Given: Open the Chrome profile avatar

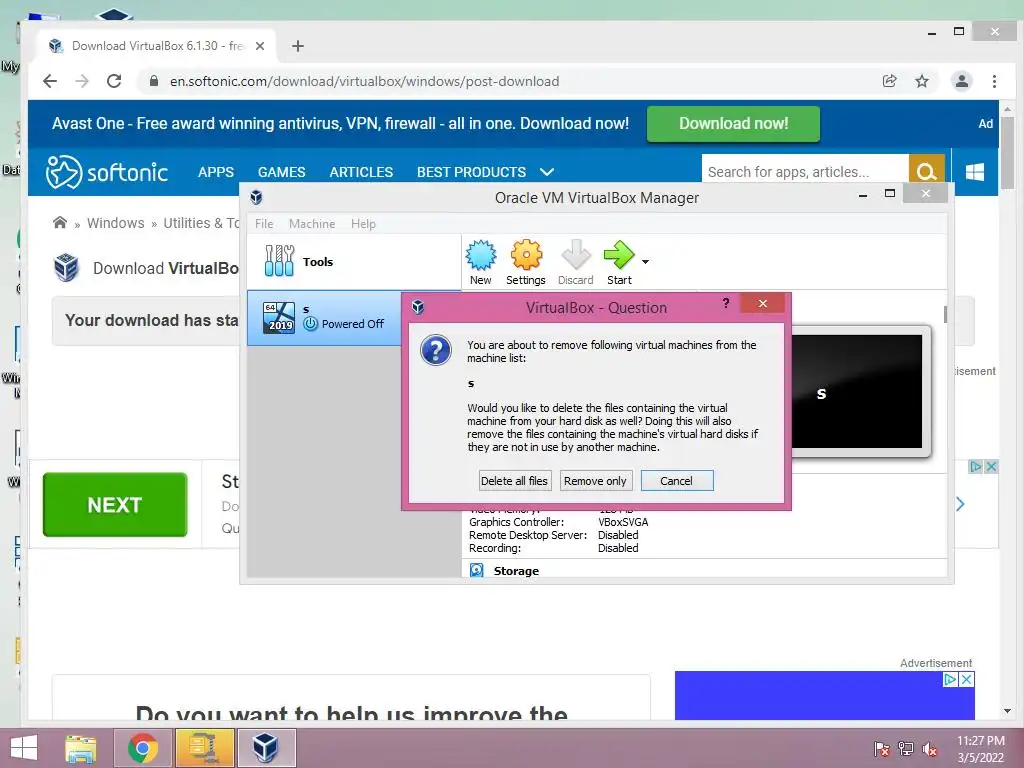Looking at the screenshot, I should (961, 81).
